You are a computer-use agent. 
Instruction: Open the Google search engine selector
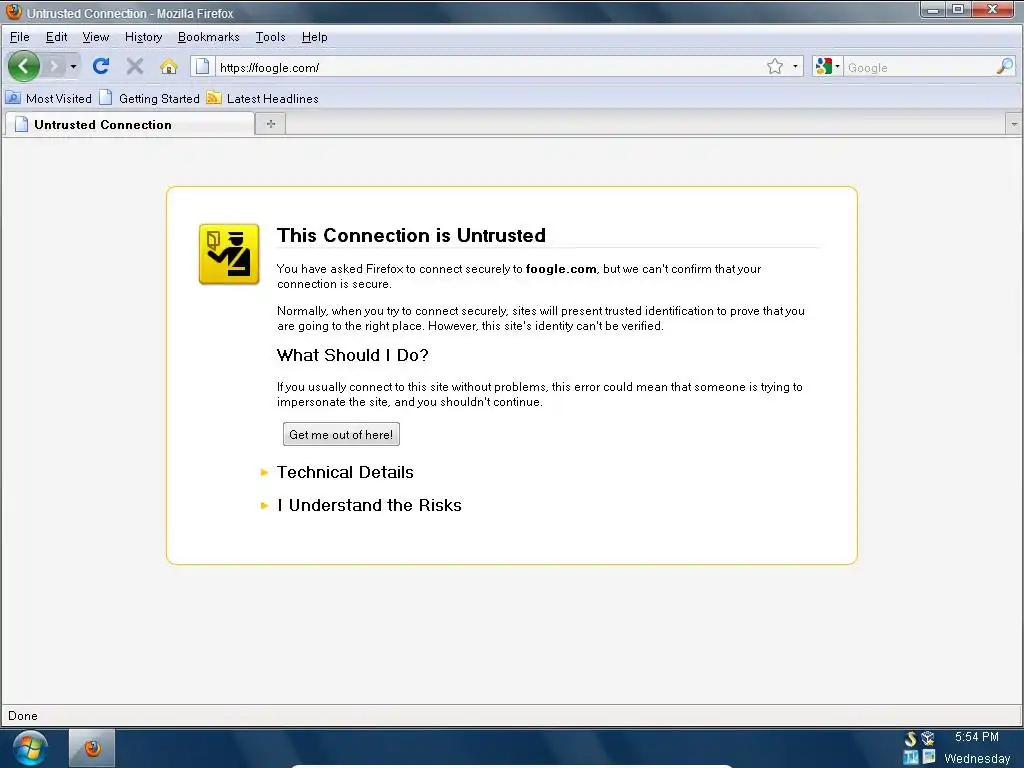click(x=827, y=67)
